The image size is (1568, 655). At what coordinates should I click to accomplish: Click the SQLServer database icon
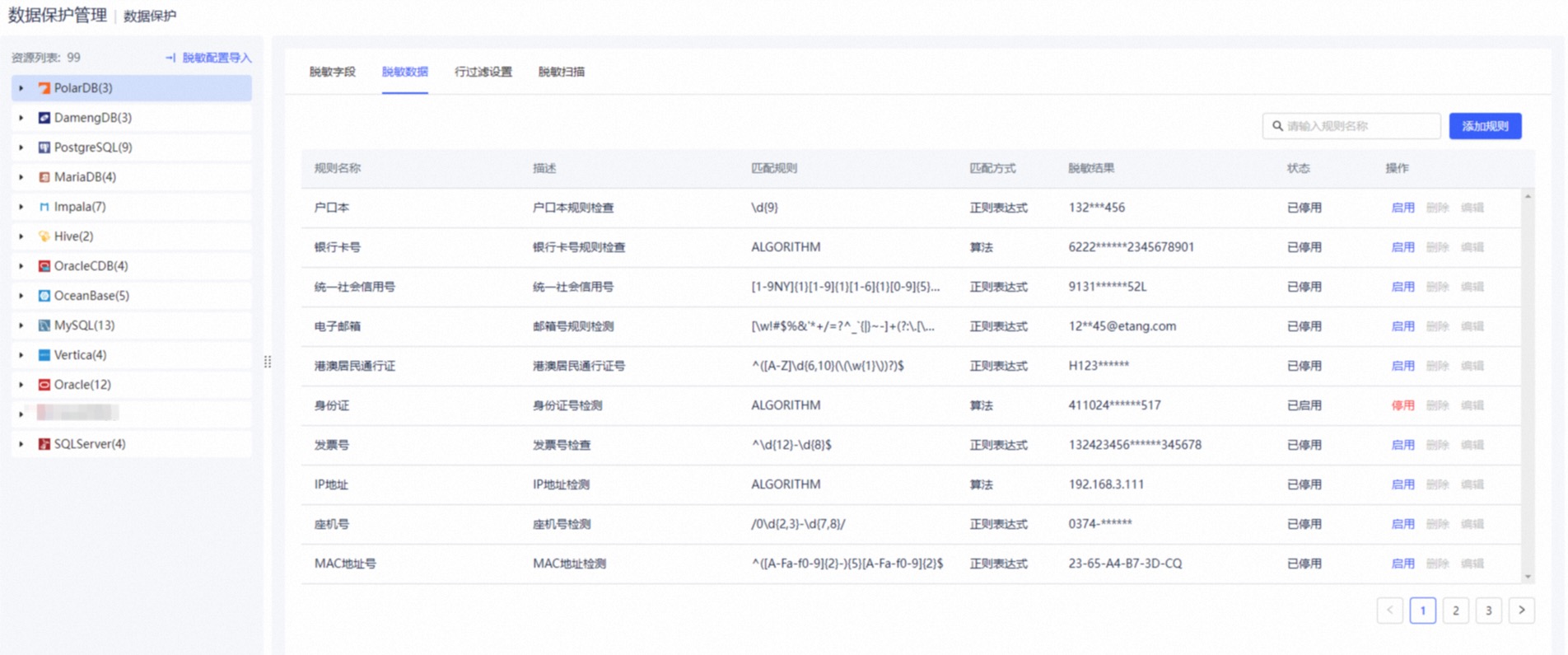44,444
